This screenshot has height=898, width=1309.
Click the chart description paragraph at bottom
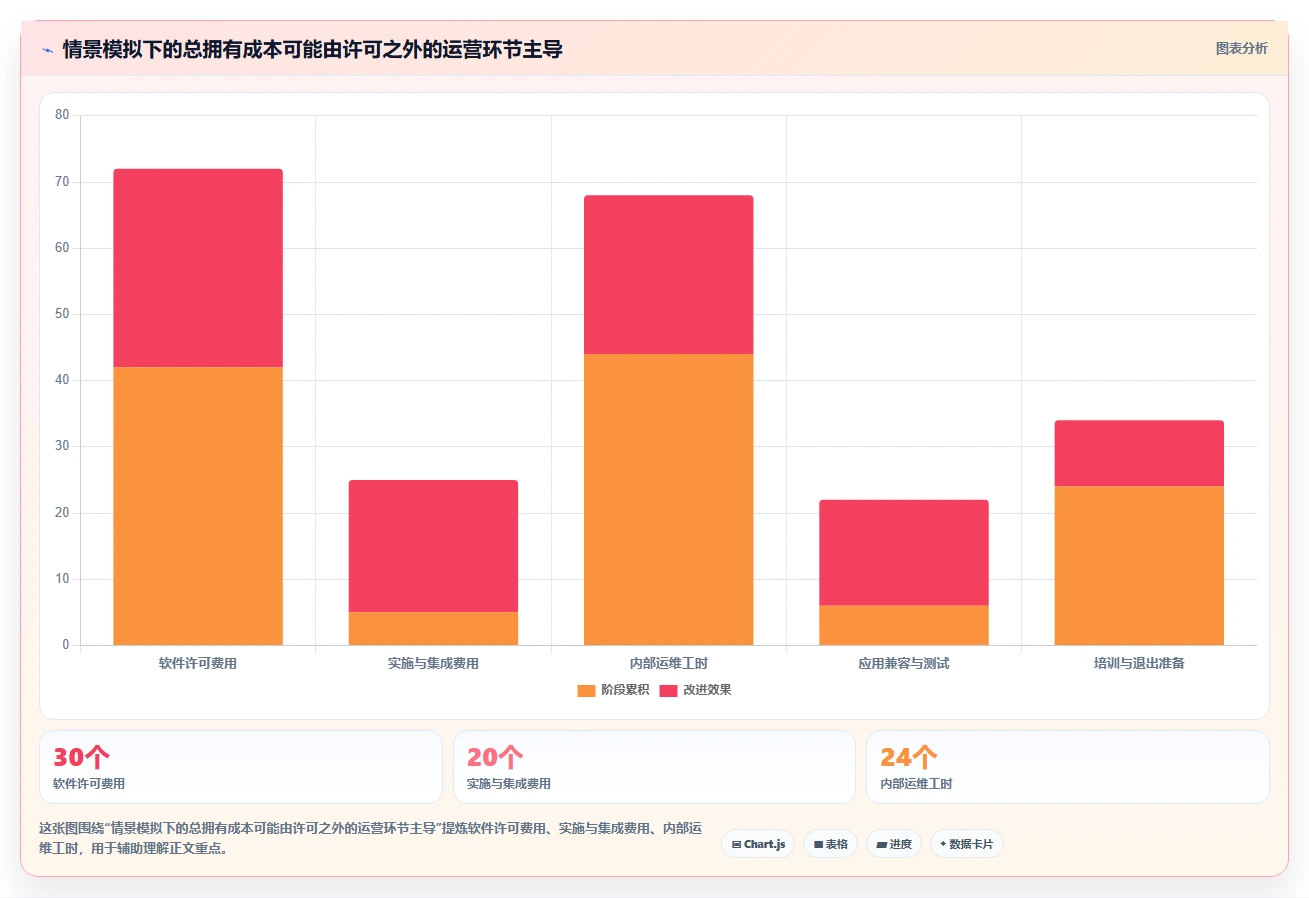[370, 838]
